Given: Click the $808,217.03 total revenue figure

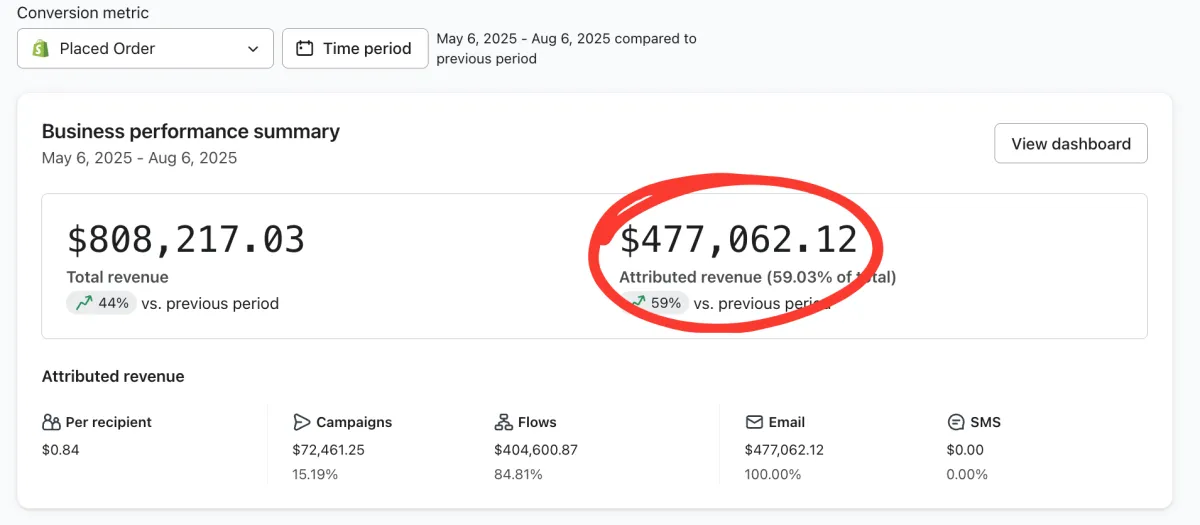Looking at the screenshot, I should [186, 240].
